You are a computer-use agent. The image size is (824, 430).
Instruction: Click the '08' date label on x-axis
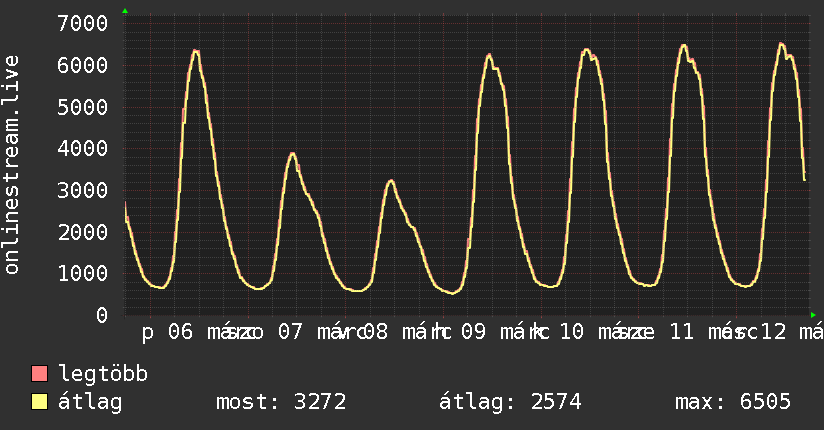click(375, 332)
